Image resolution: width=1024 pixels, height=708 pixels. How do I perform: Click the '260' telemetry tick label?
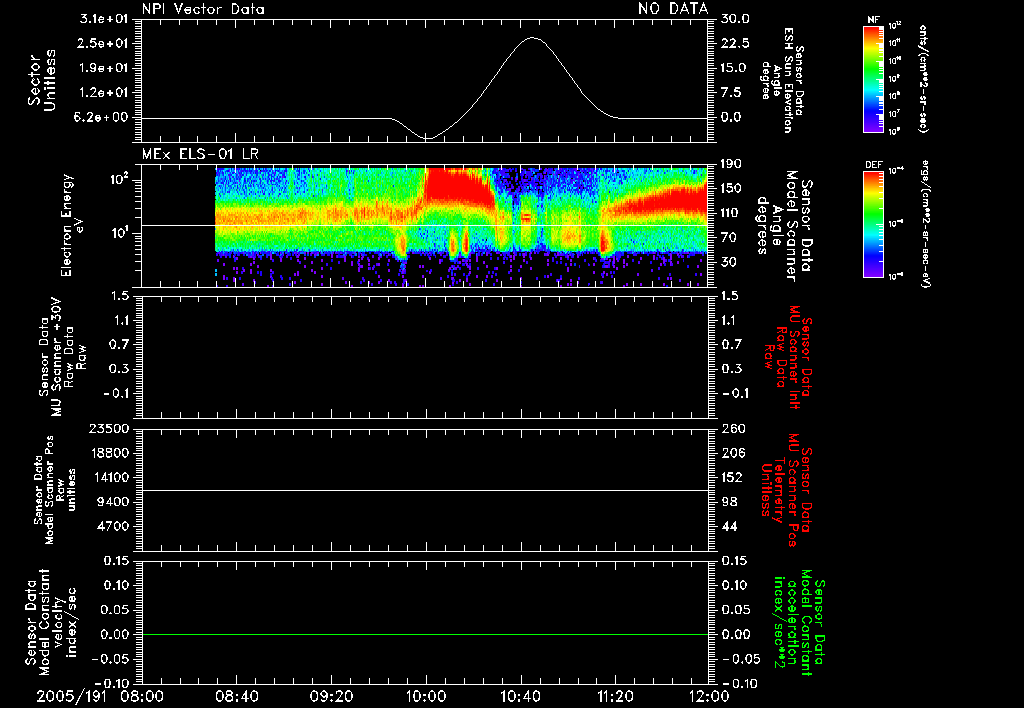732,428
